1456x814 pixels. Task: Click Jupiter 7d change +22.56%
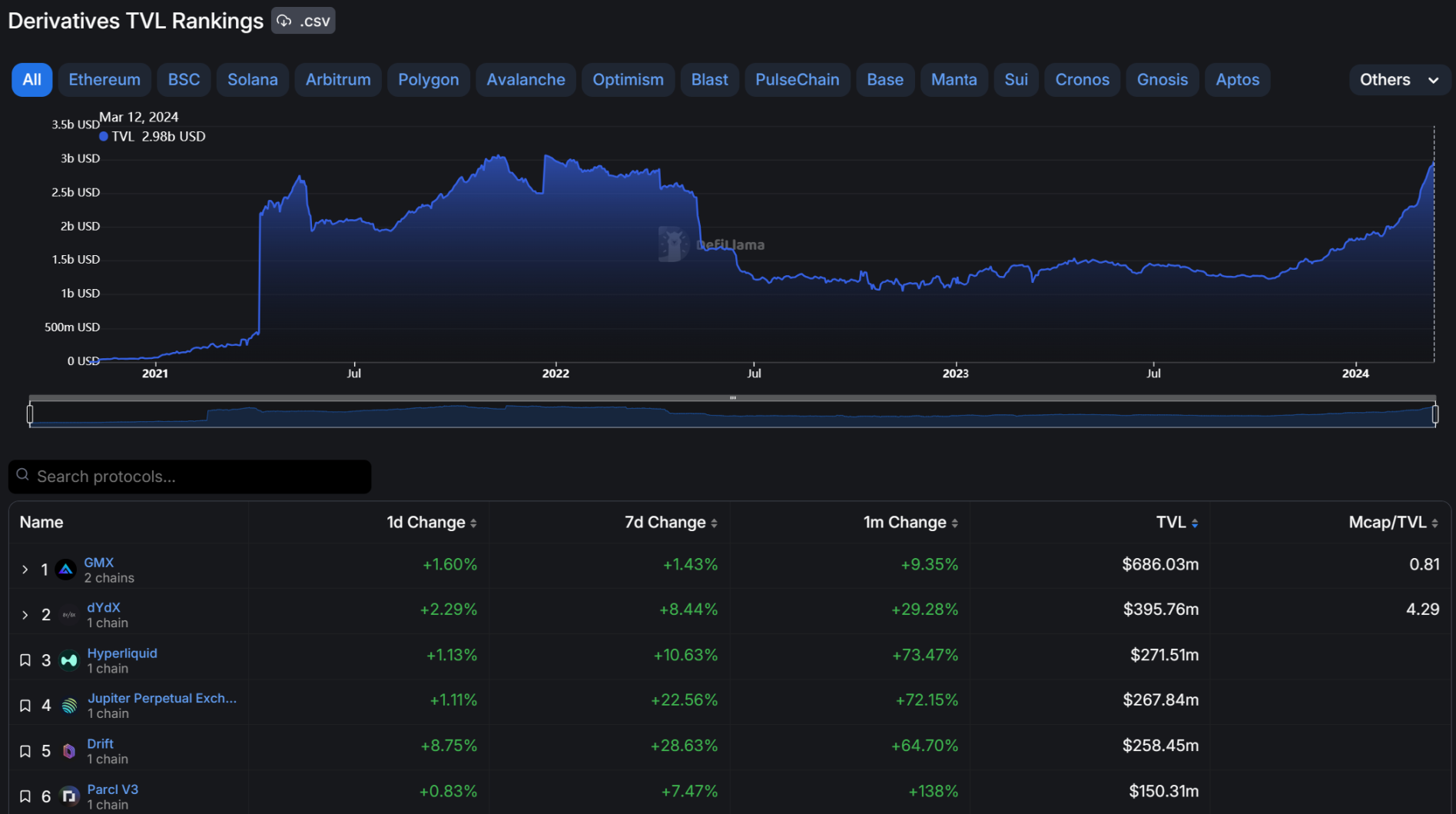pos(684,700)
